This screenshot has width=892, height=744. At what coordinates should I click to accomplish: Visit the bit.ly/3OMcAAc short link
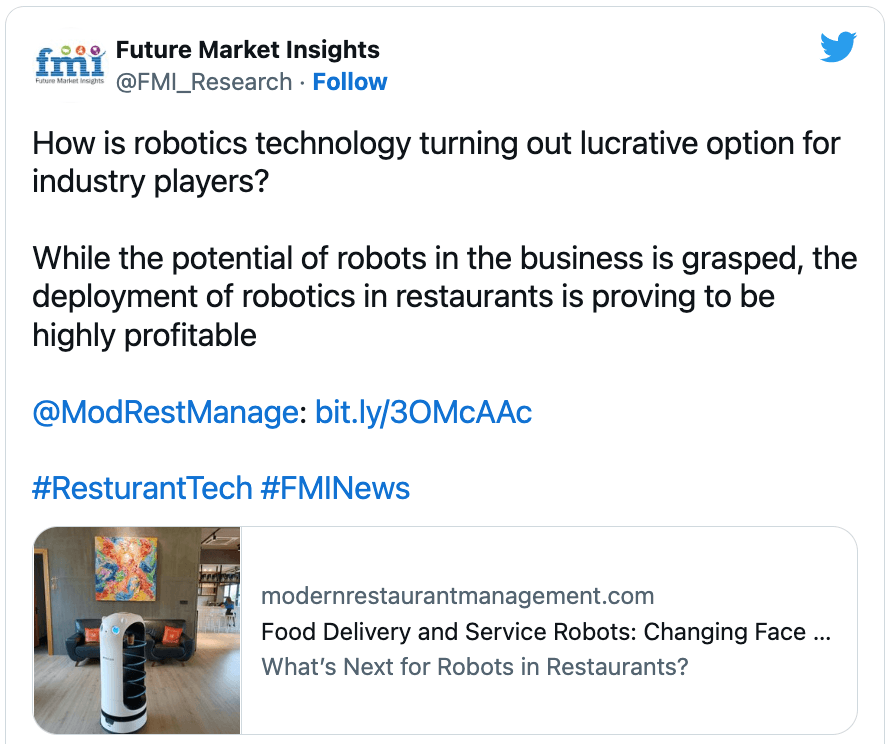pyautogui.click(x=423, y=413)
